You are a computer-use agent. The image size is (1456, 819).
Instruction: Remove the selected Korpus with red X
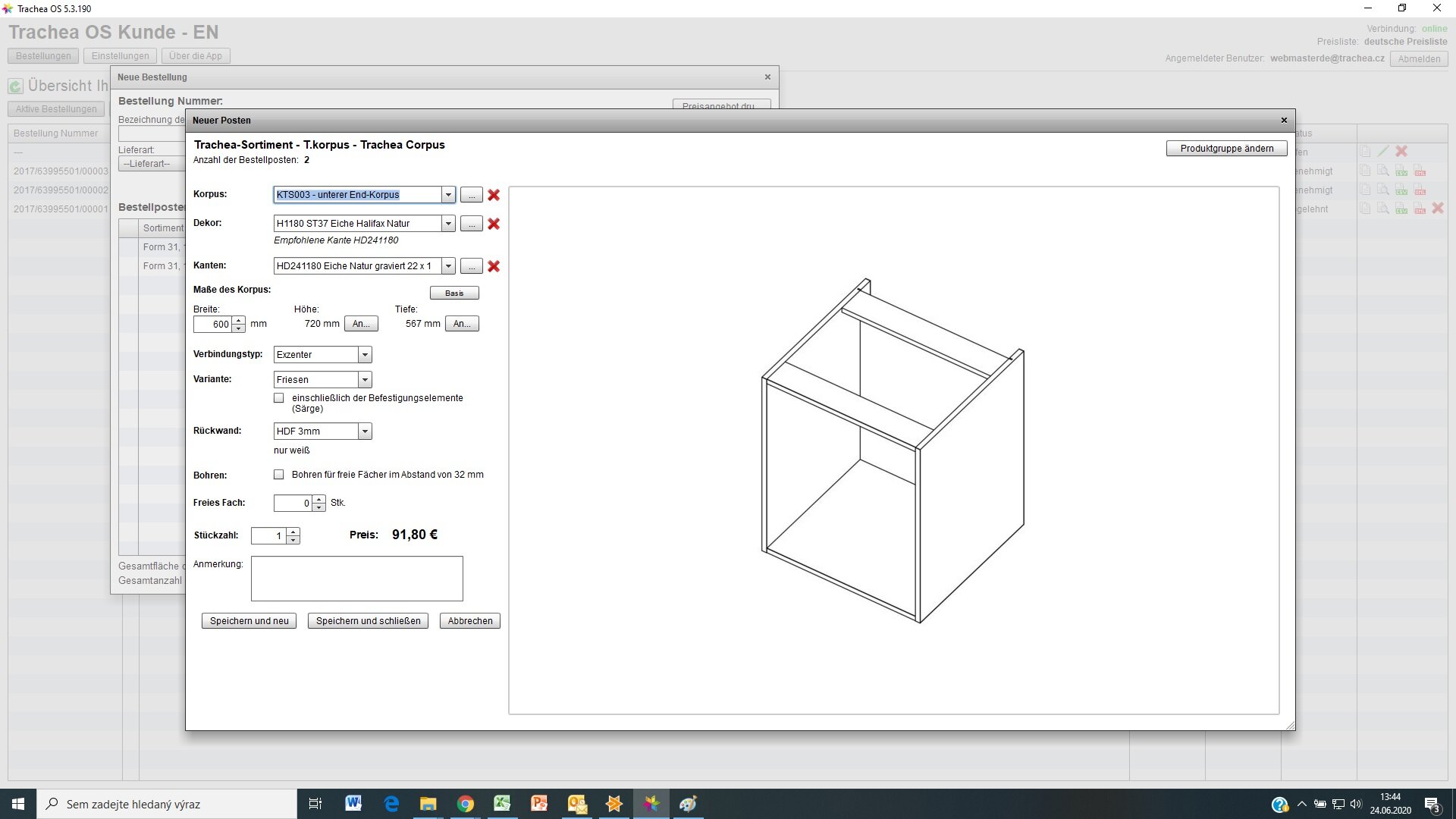click(x=494, y=195)
